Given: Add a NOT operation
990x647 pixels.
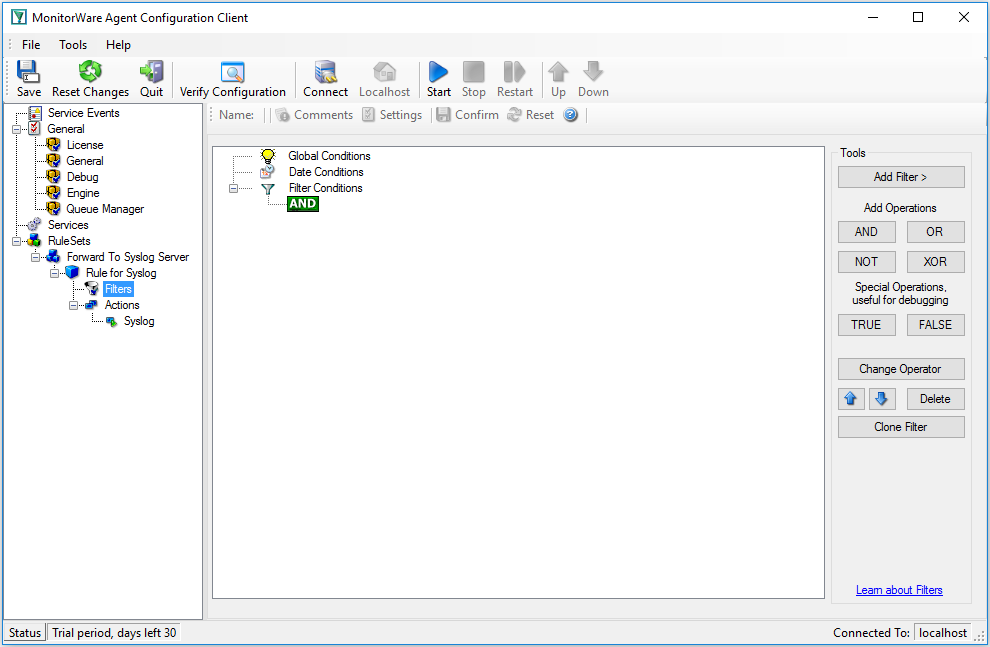Looking at the screenshot, I should [866, 262].
